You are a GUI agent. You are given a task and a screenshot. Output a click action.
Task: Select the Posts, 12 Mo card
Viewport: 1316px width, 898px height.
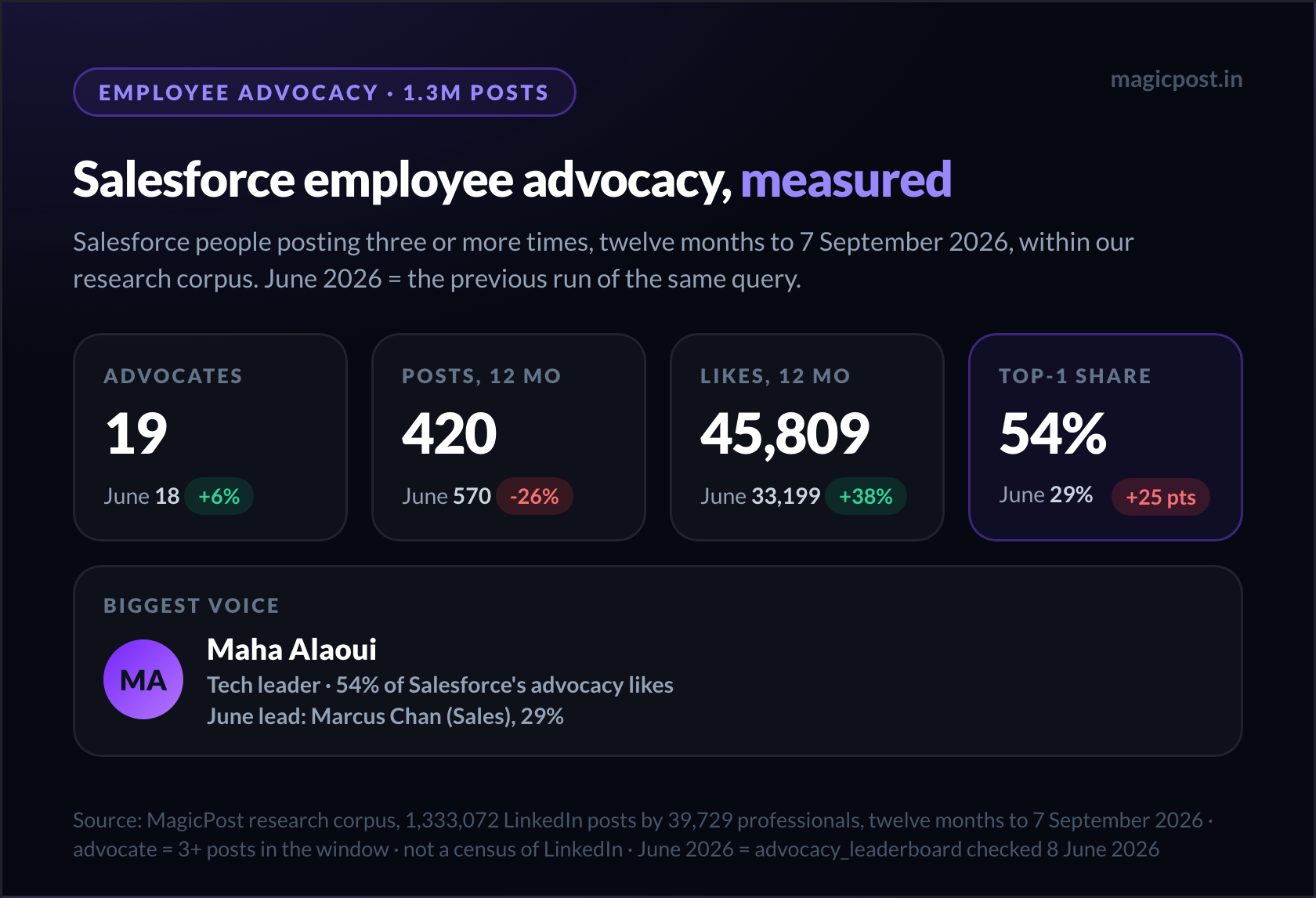coord(508,437)
